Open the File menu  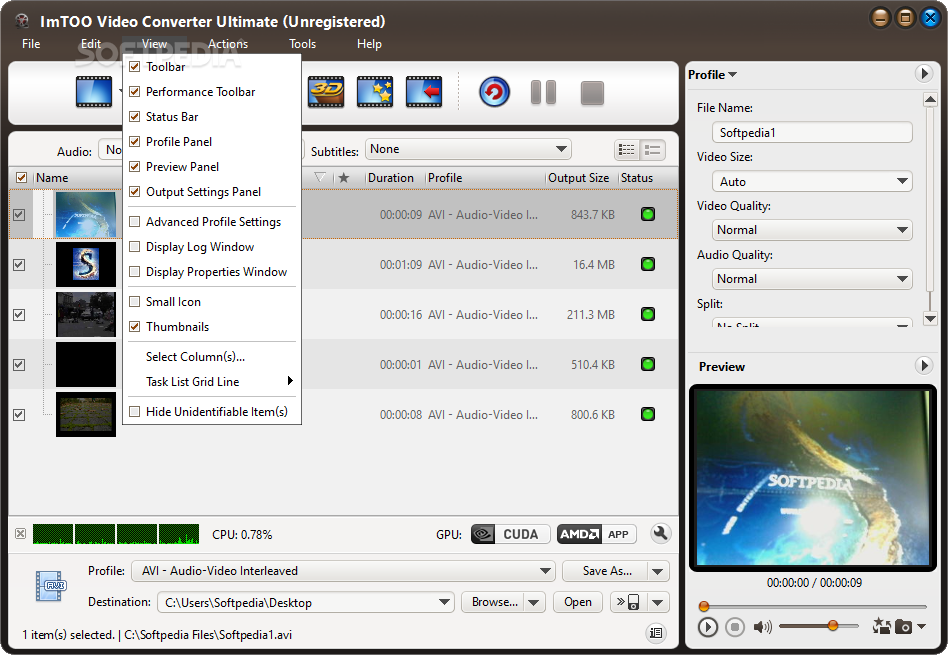click(31, 44)
